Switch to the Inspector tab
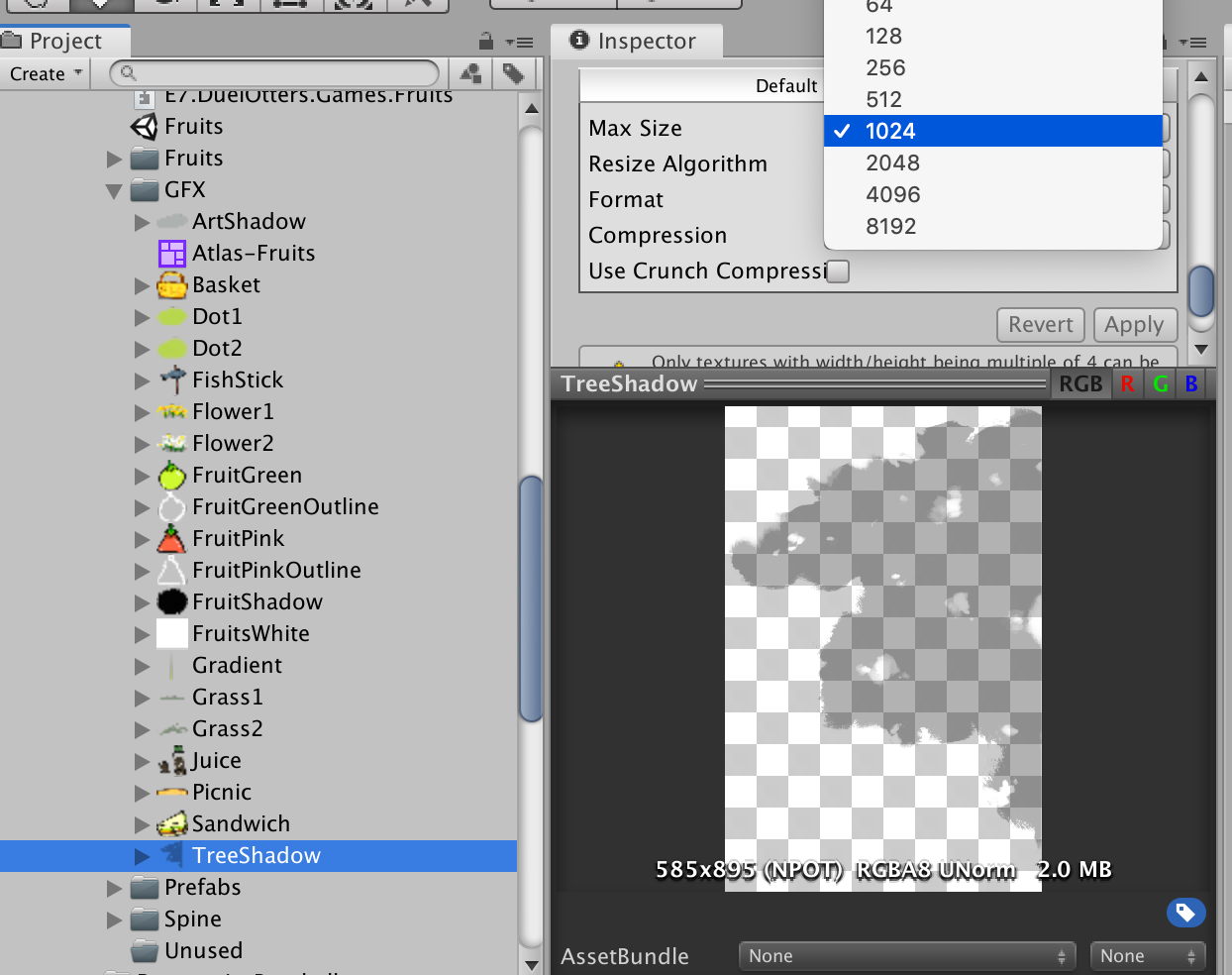Screen dimensions: 1232x975 636,42
